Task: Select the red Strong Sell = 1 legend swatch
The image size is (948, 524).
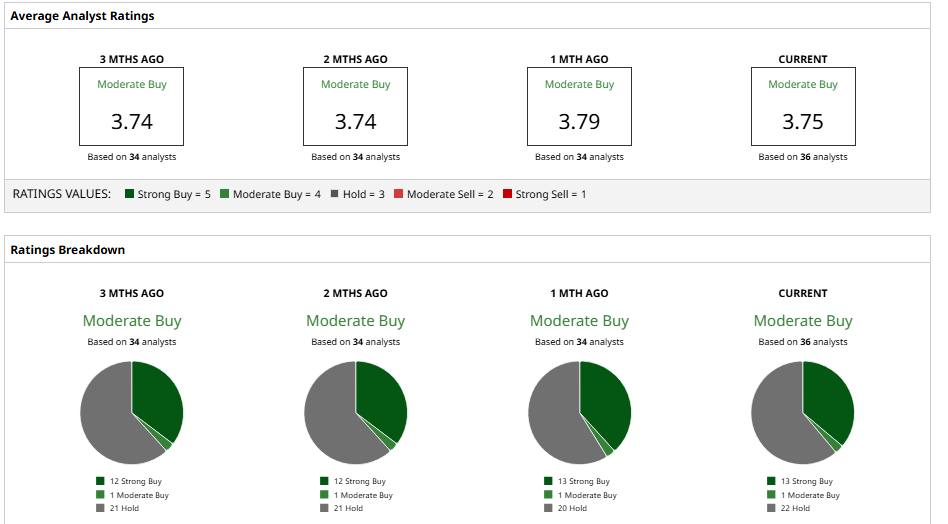Action: tap(507, 194)
